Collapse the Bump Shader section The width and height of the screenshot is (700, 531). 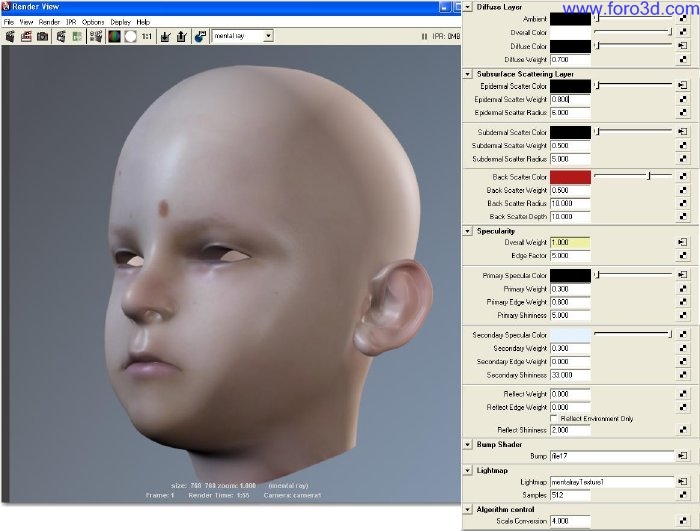click(x=467, y=444)
